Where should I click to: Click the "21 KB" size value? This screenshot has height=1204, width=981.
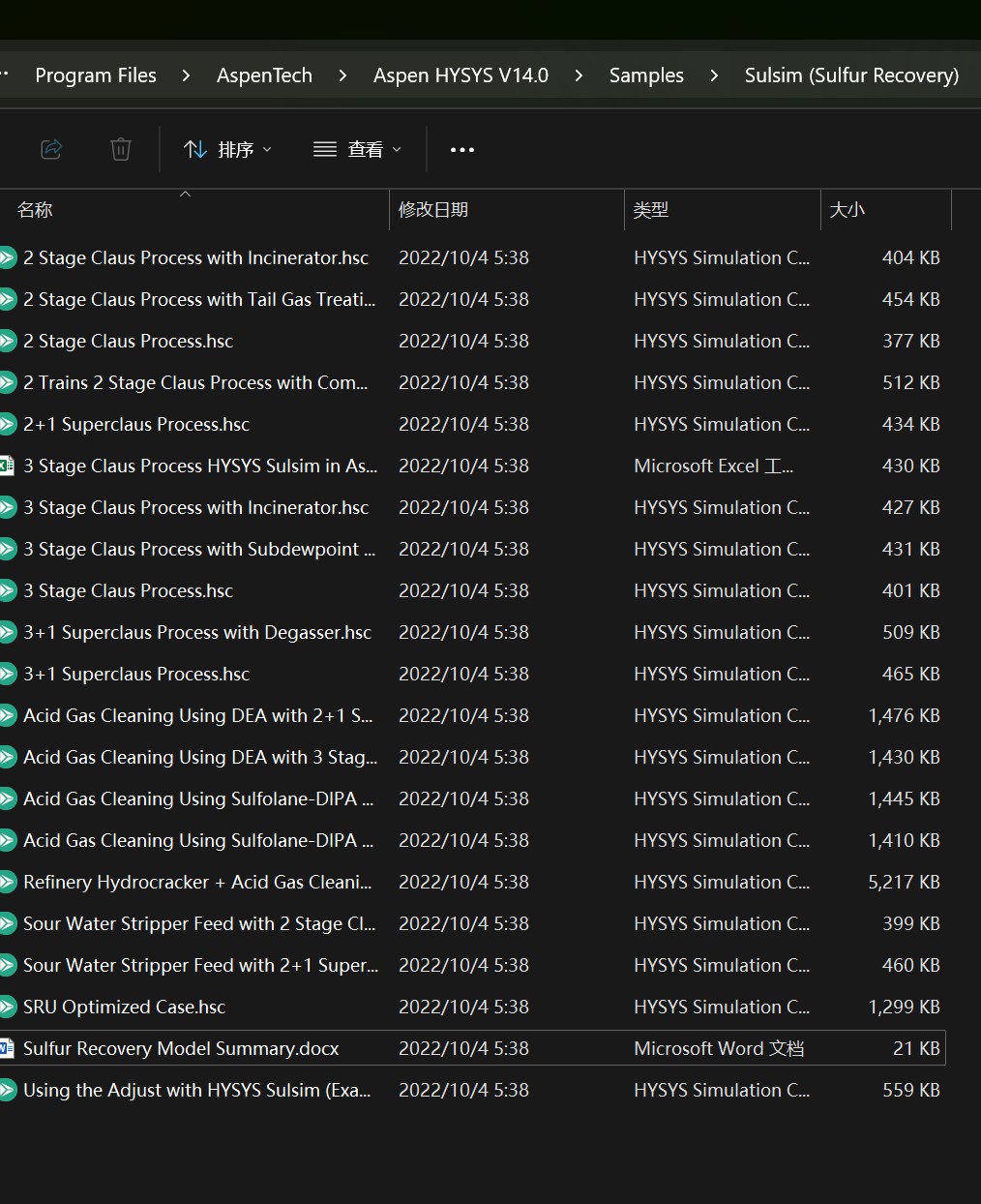pyautogui.click(x=916, y=1048)
